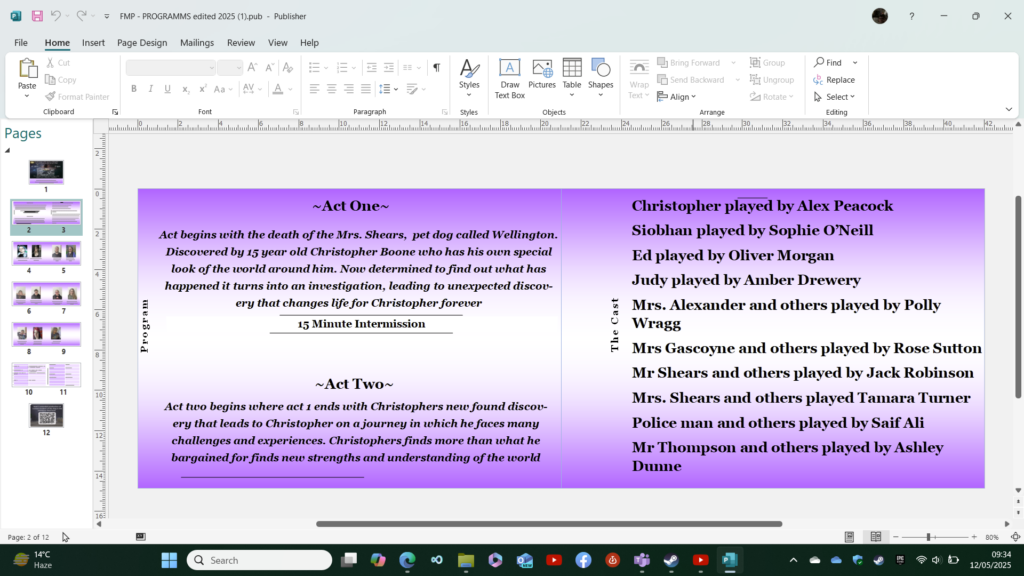Open the Styles gallery

(x=469, y=78)
